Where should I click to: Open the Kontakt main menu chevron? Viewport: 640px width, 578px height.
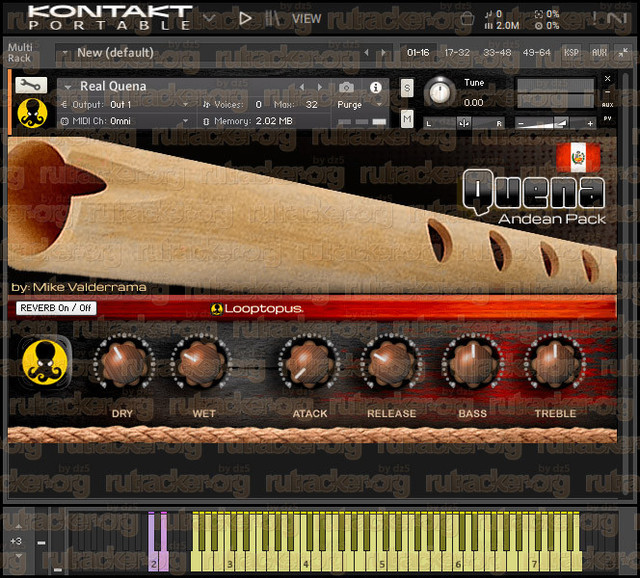[x=209, y=18]
